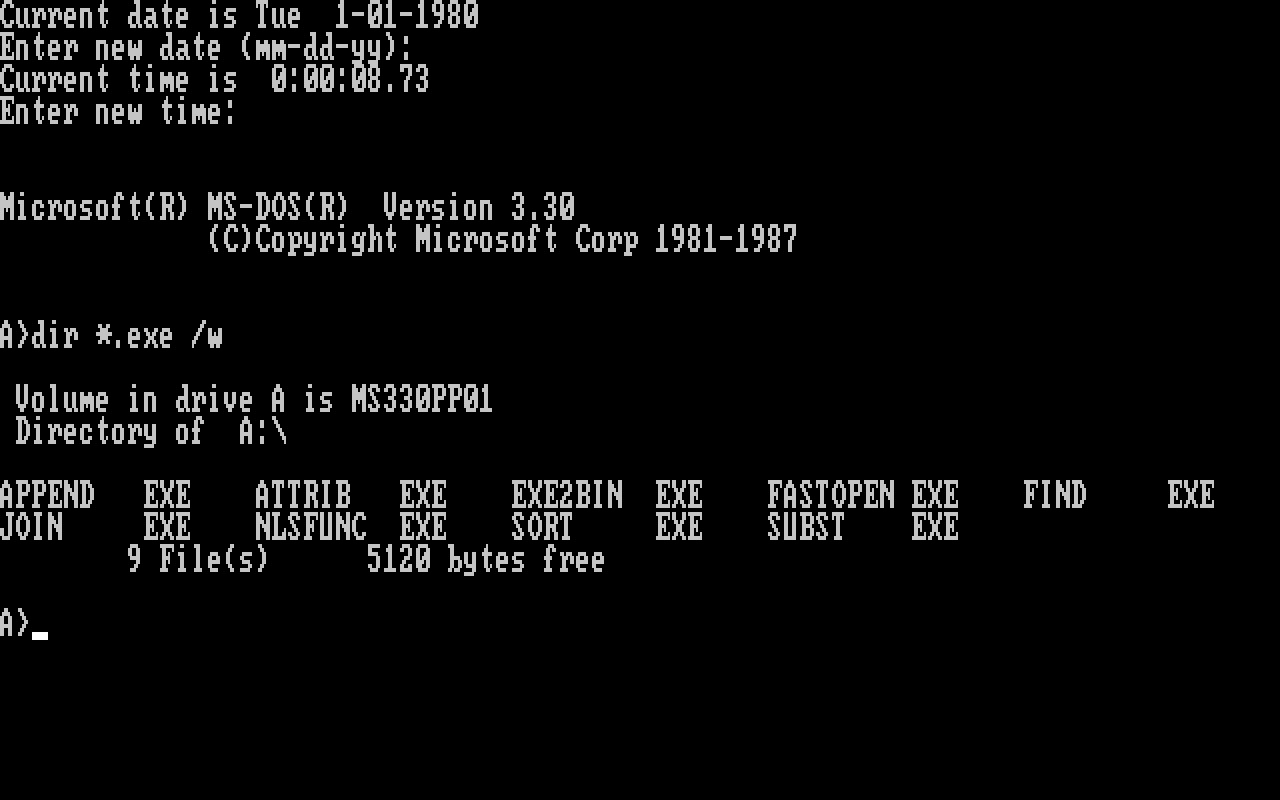Click the SUBST filename

808,528
